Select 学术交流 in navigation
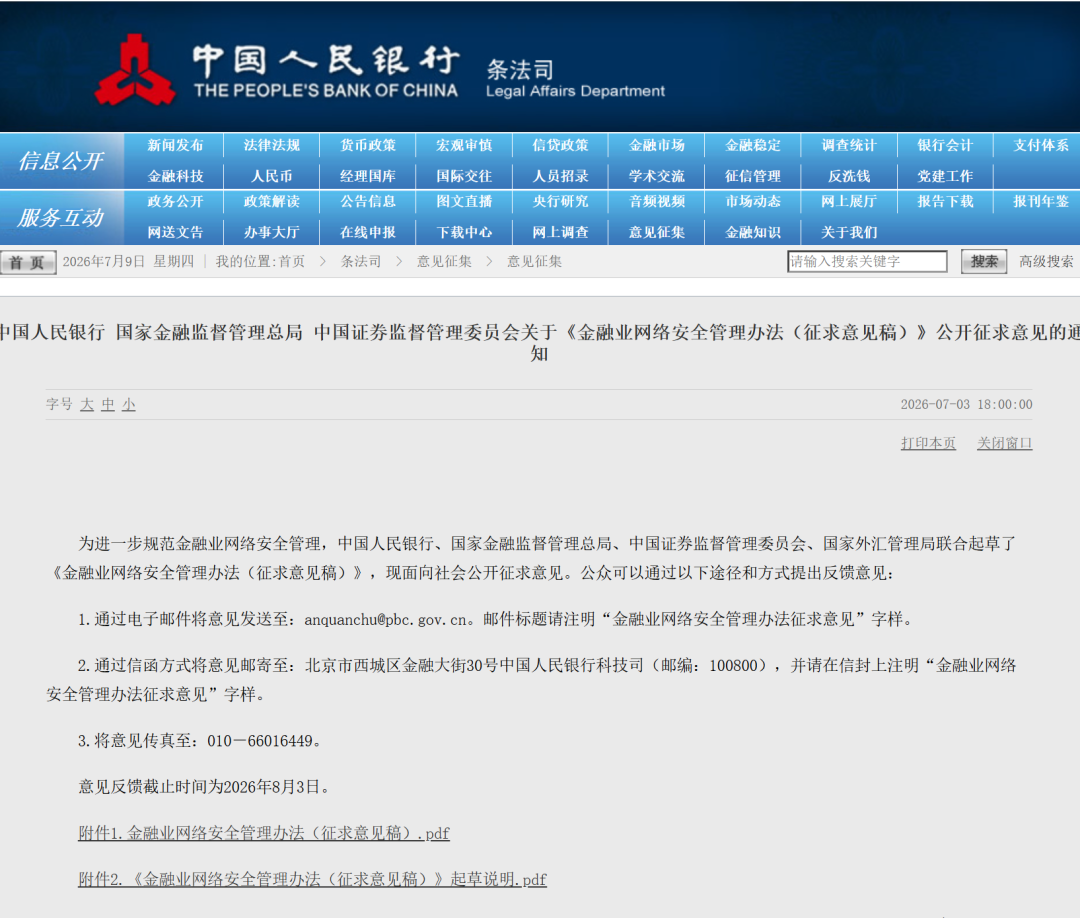 click(656, 176)
